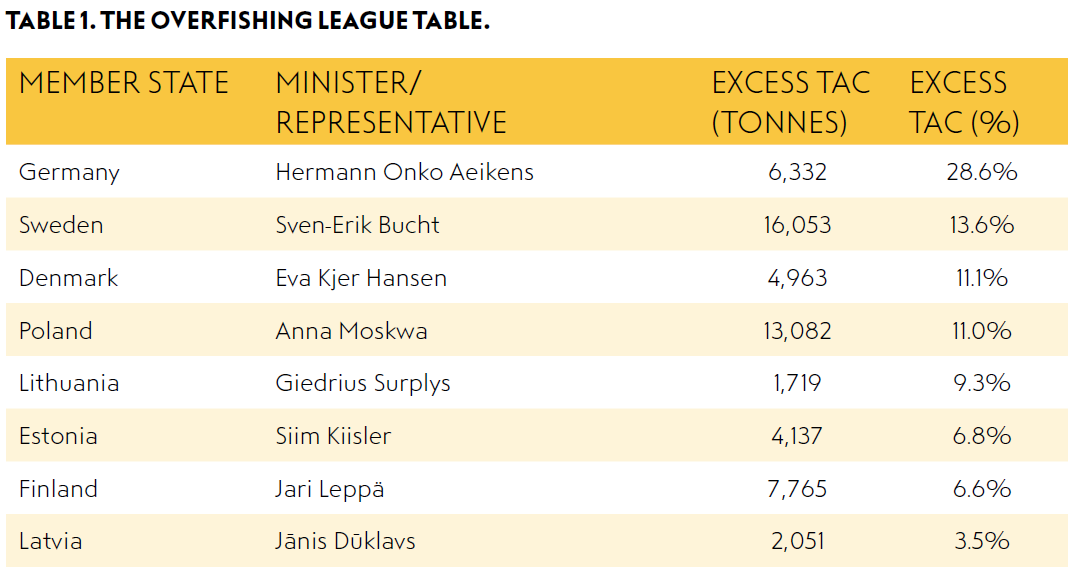
Task: Select Latvia's 3.5% excess value
Action: (981, 542)
